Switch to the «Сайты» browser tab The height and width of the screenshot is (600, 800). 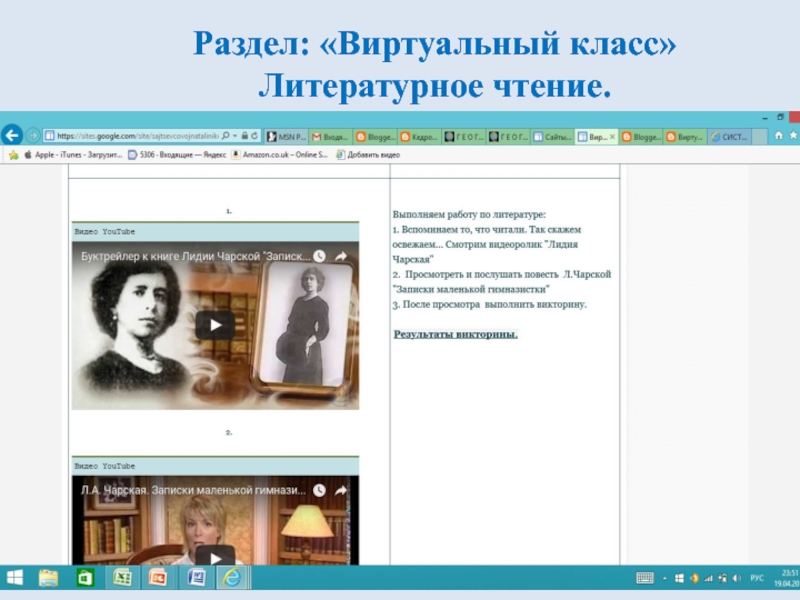(x=551, y=136)
